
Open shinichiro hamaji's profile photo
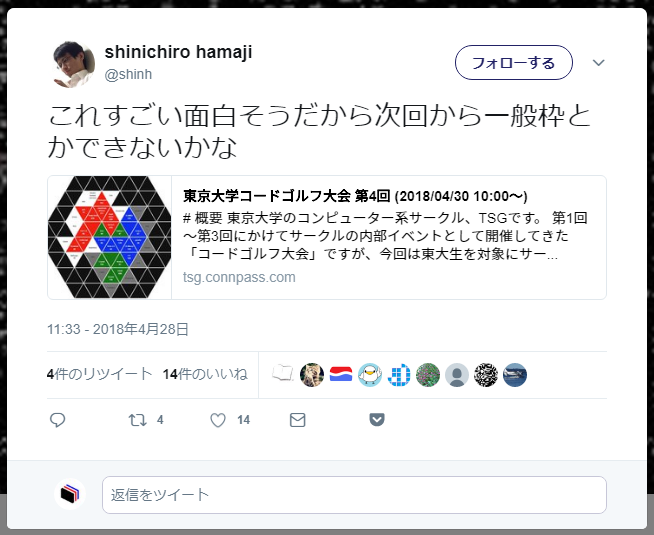(x=74, y=64)
